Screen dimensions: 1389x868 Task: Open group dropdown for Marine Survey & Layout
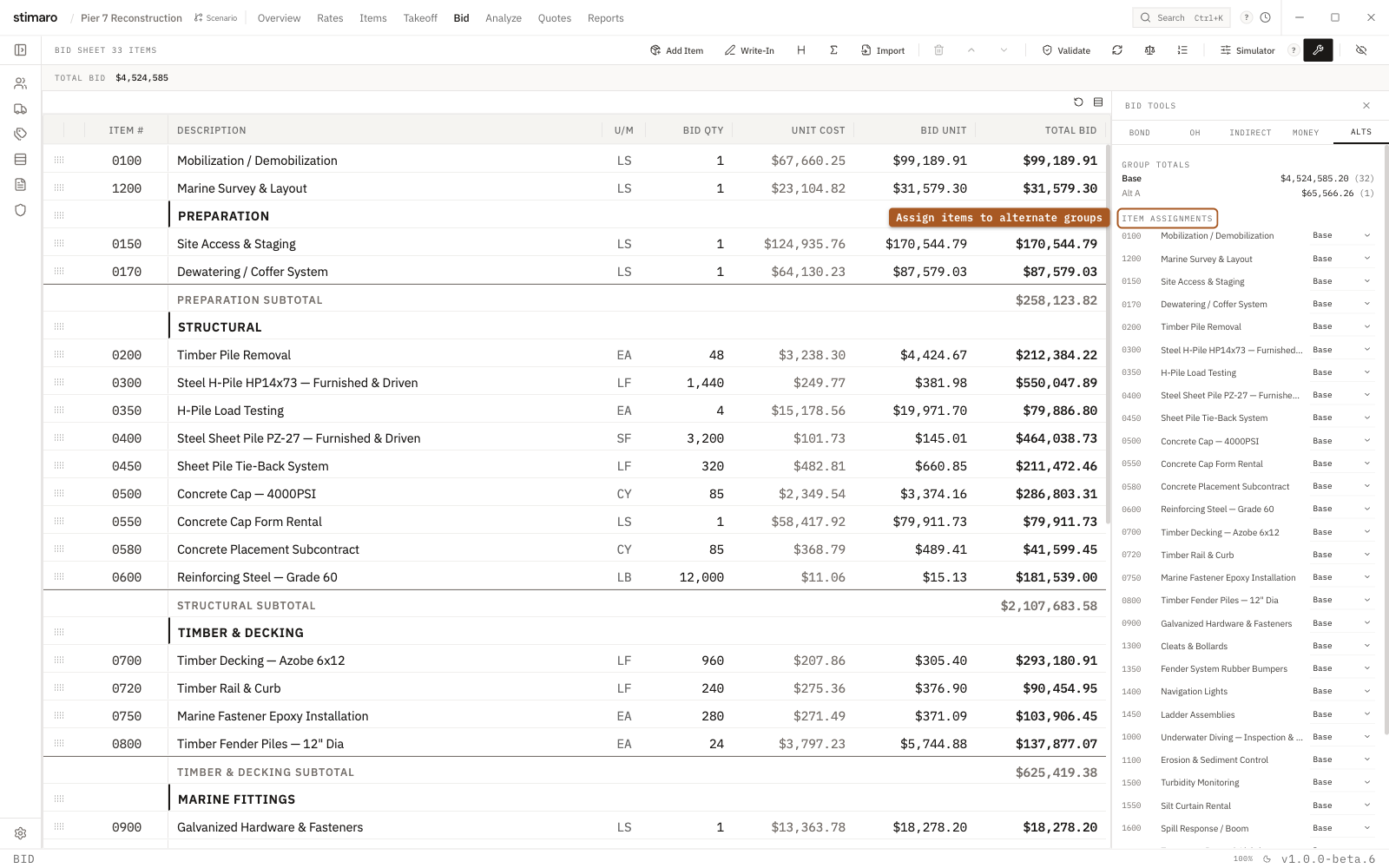(1341, 259)
